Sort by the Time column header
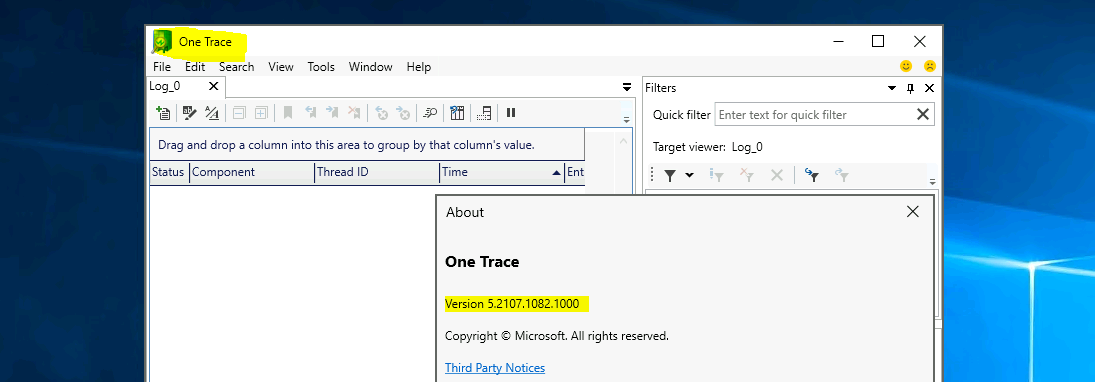 pyautogui.click(x=501, y=172)
